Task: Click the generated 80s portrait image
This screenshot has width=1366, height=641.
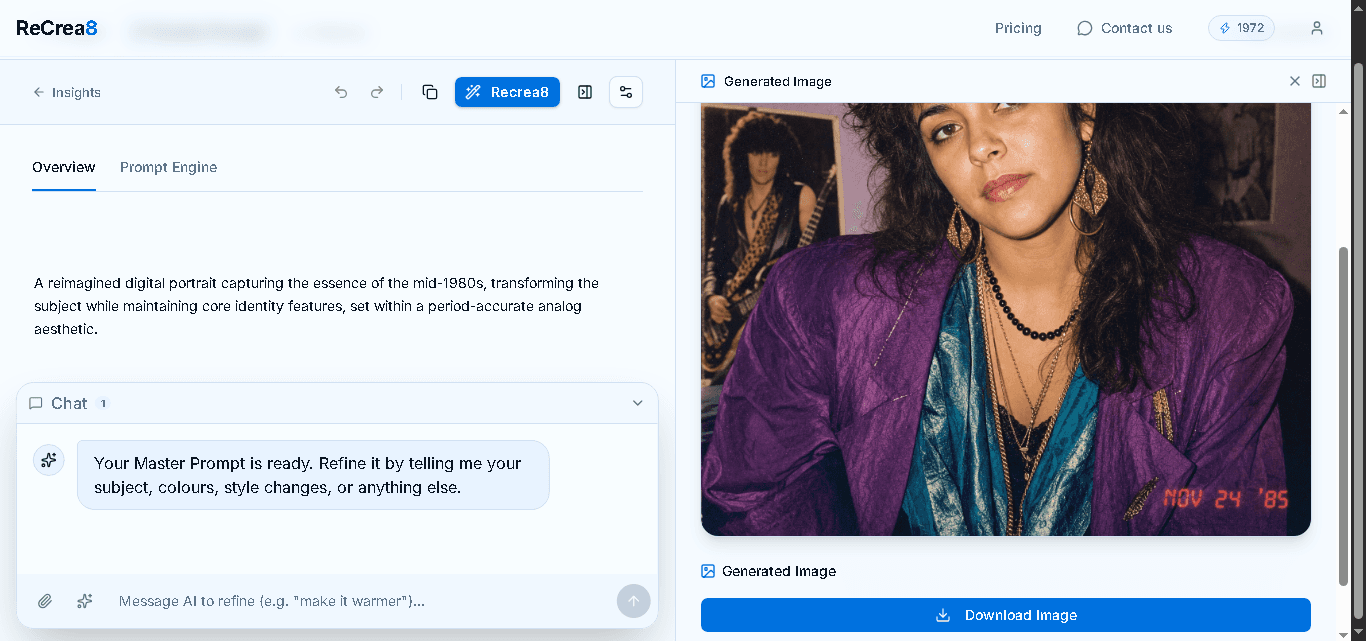Action: click(x=1005, y=318)
